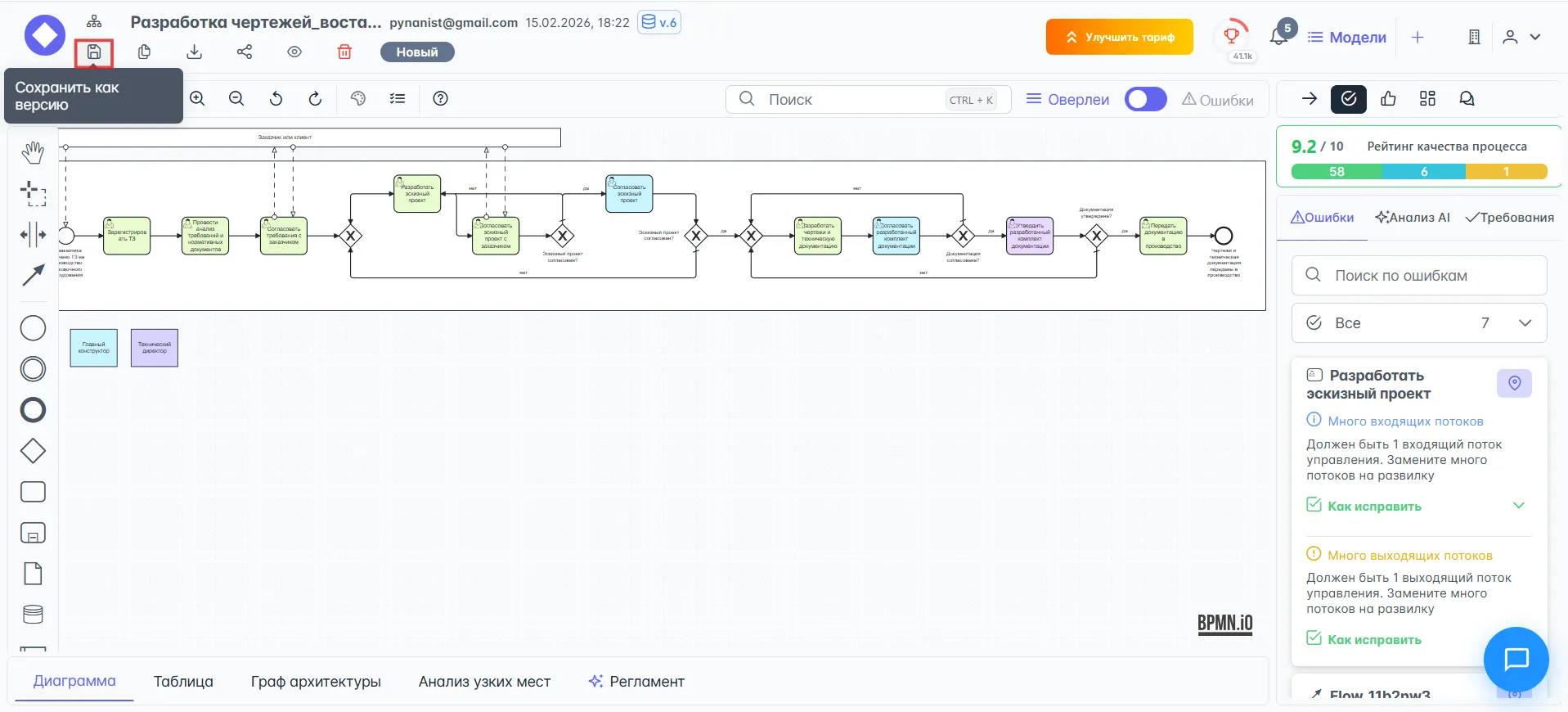This screenshot has width=1568, height=712.
Task: Open the Анализ AI tab
Action: tap(1413, 218)
